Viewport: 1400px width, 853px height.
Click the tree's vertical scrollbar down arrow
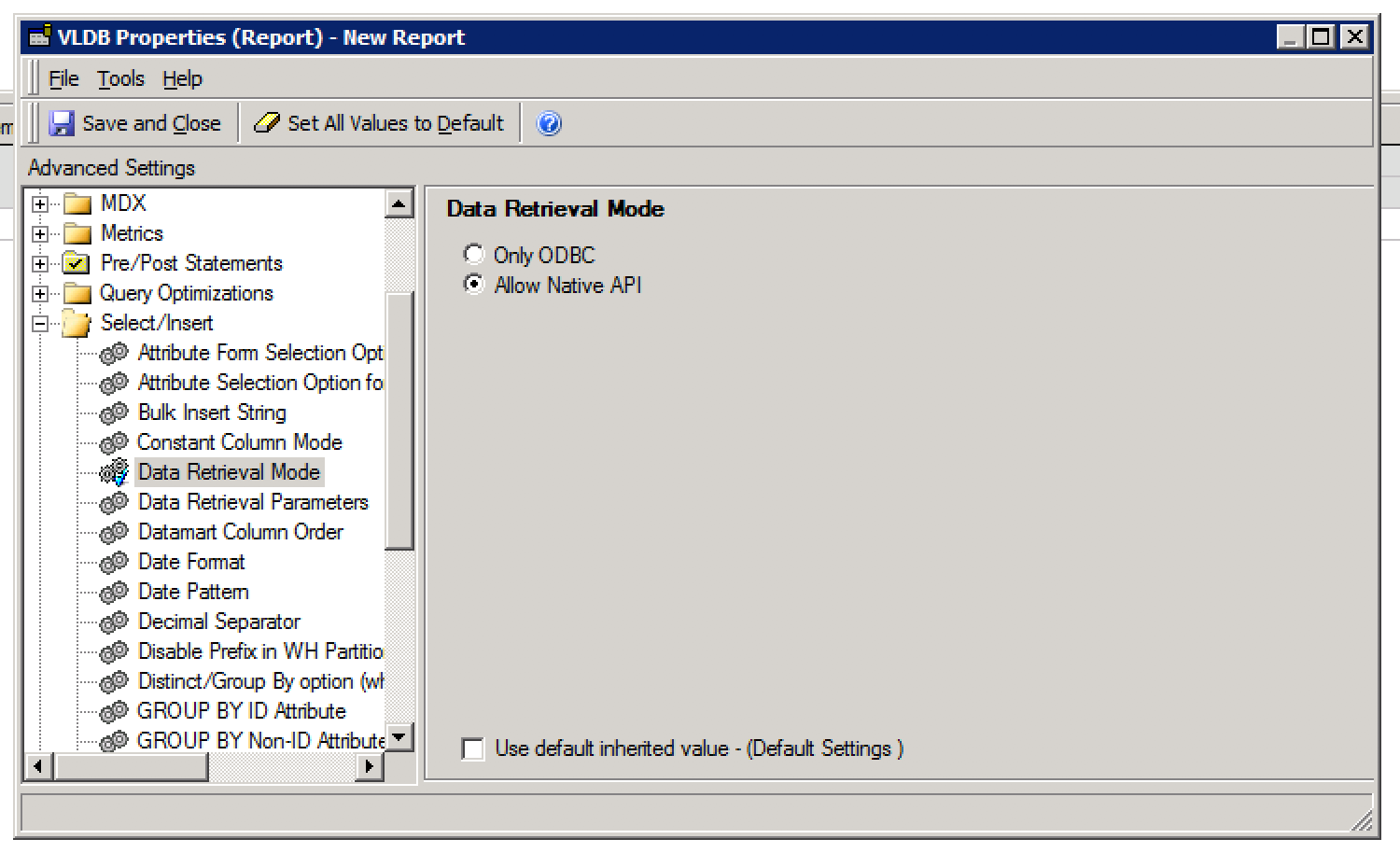pyautogui.click(x=399, y=737)
